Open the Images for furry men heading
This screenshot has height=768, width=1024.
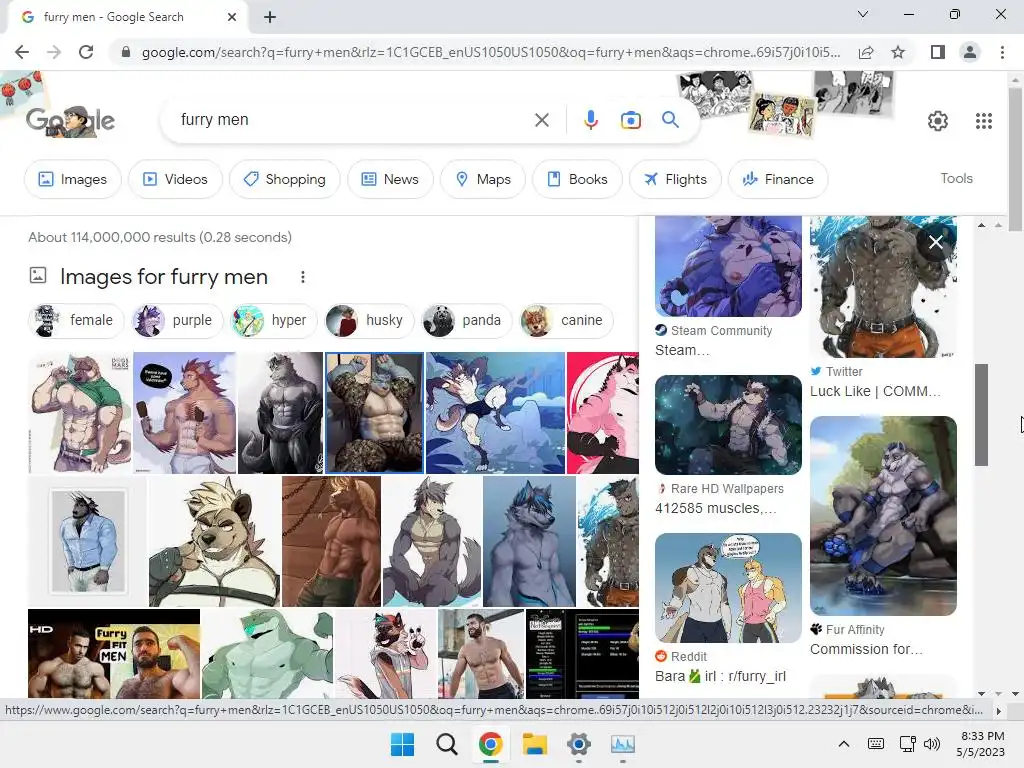point(164,277)
